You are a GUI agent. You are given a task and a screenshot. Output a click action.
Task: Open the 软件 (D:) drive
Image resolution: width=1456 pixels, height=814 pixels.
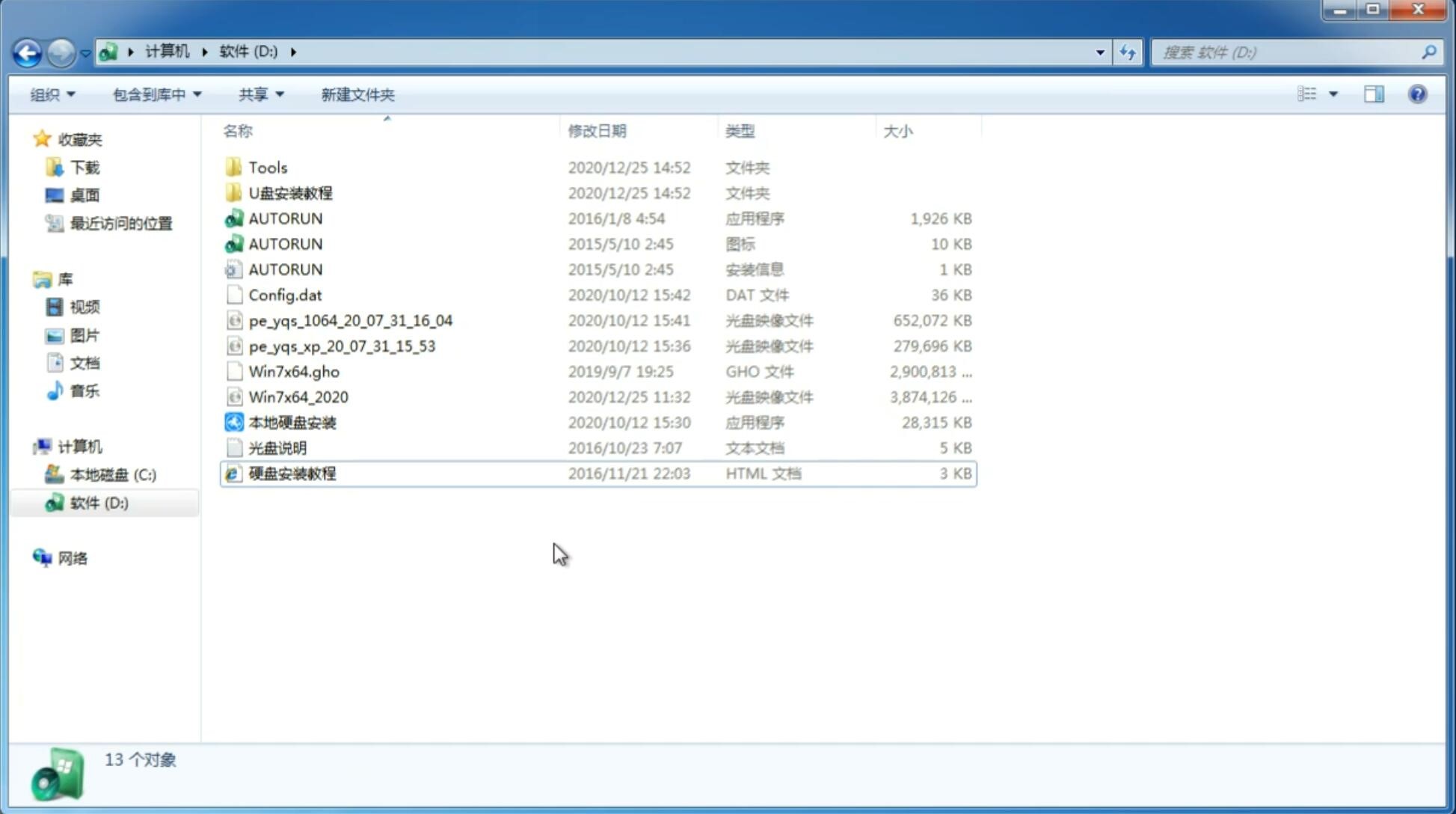(98, 502)
